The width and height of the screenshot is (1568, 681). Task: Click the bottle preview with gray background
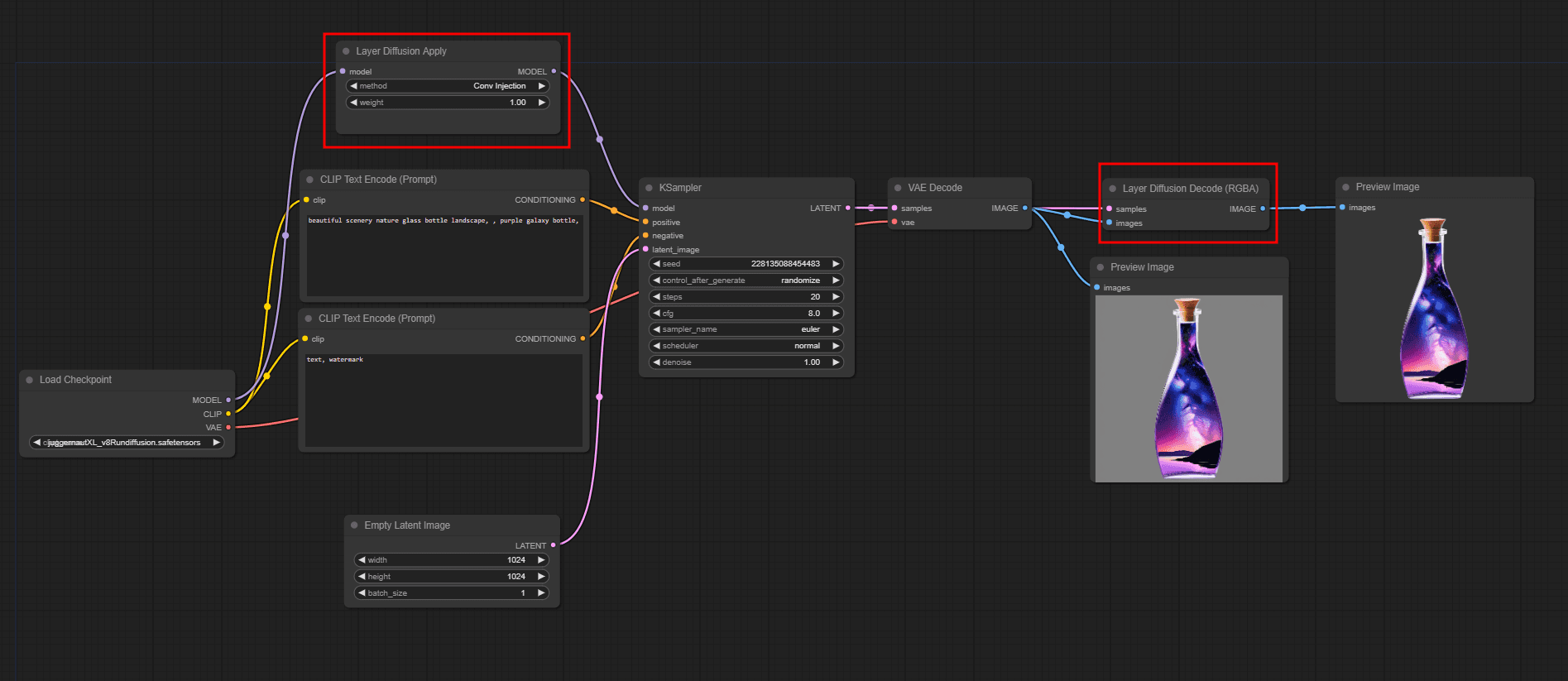[x=1188, y=389]
